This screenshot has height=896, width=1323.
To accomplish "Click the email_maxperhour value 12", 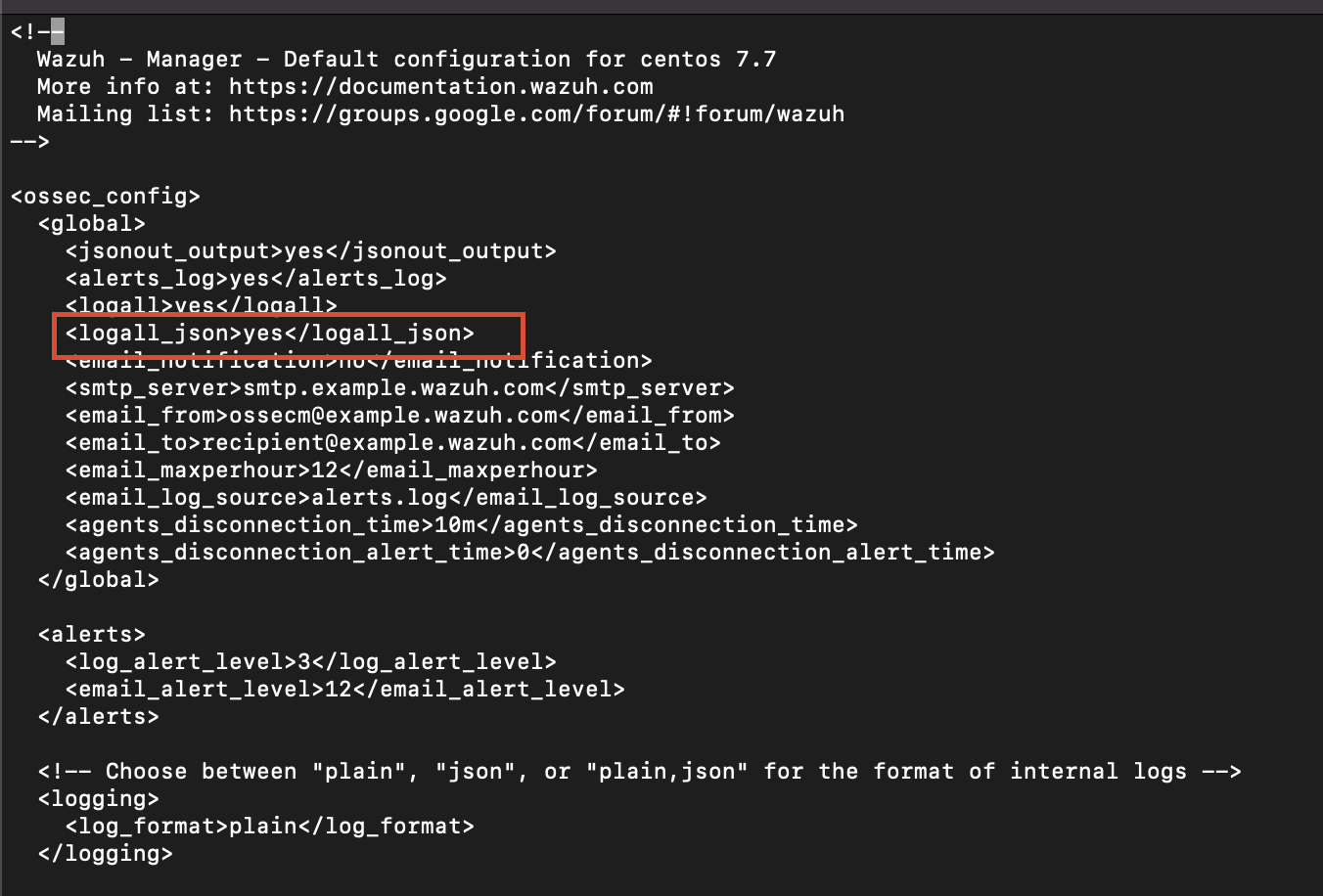I will [324, 470].
